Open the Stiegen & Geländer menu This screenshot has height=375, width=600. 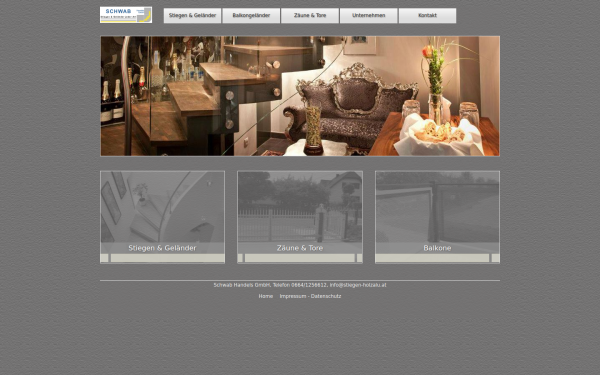click(192, 16)
